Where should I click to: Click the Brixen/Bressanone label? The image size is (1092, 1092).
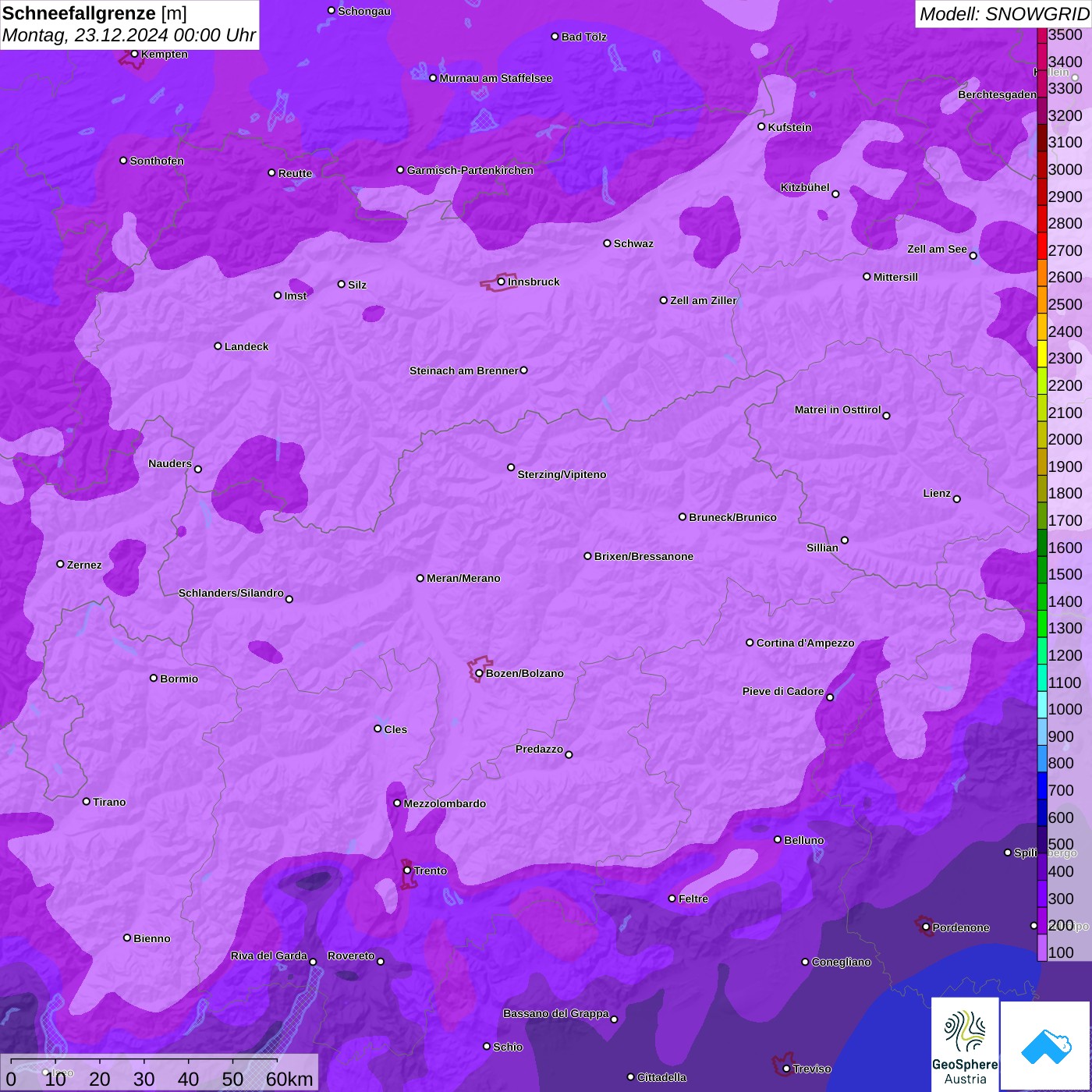(643, 556)
